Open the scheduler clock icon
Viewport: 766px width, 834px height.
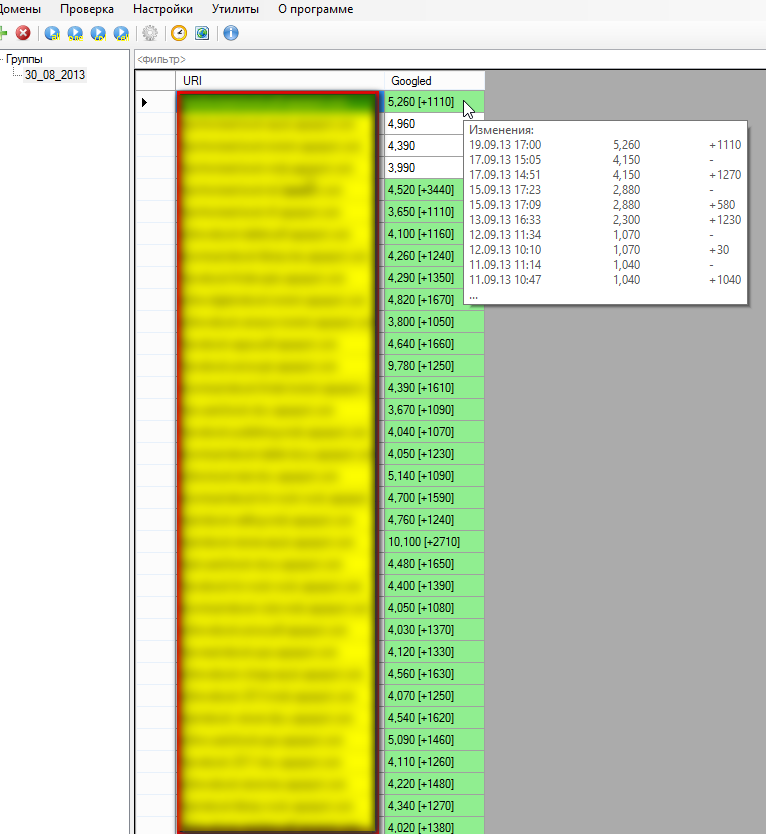(179, 33)
